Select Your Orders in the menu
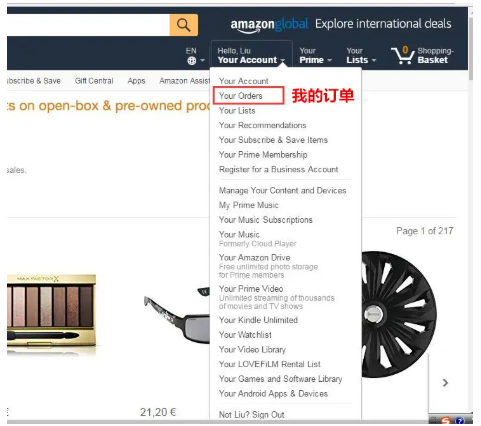The height and width of the screenshot is (426, 481). click(x=241, y=96)
